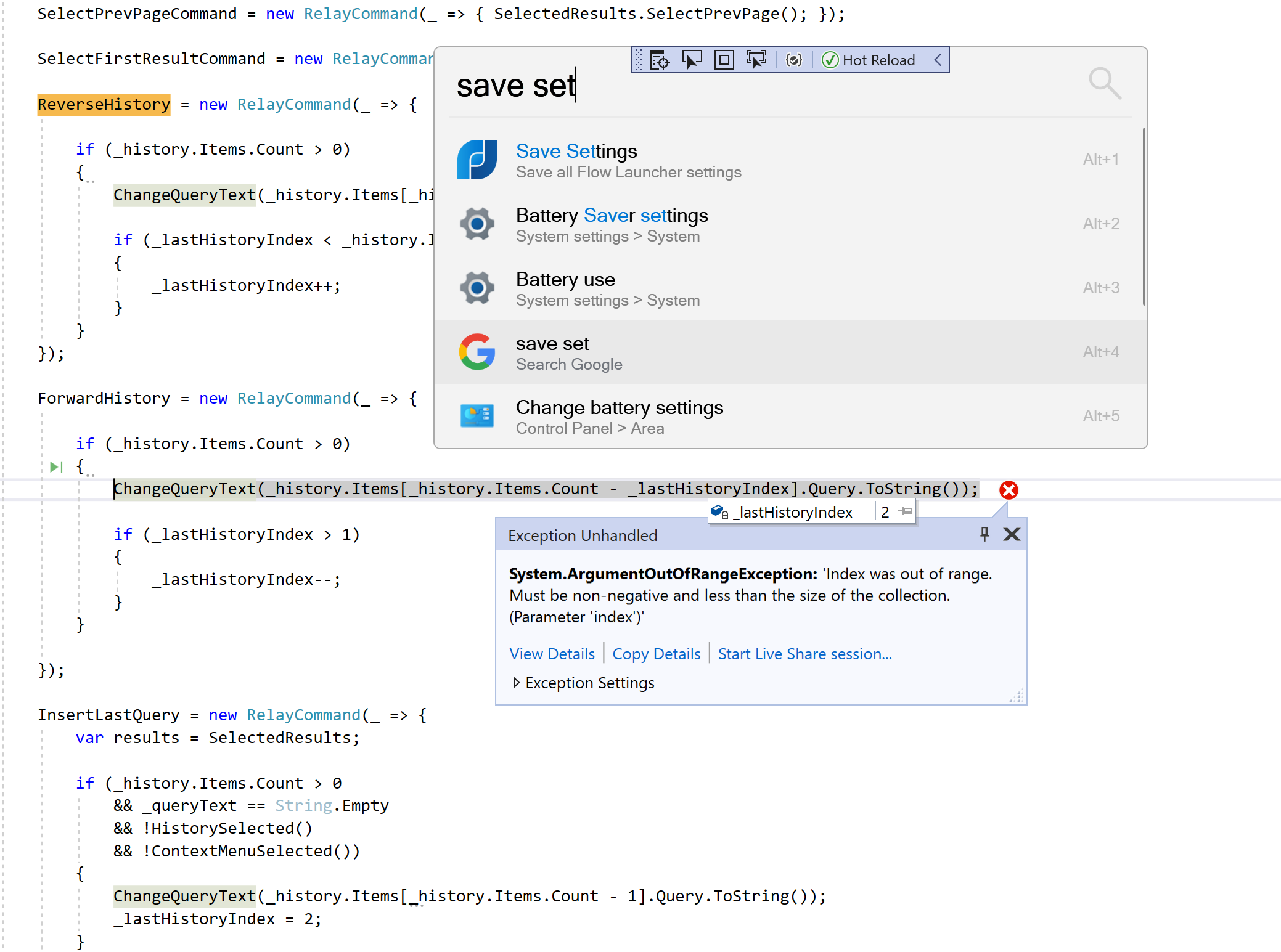1281x952 pixels.
Task: Toggle Track Focused Element icon
Action: (756, 60)
